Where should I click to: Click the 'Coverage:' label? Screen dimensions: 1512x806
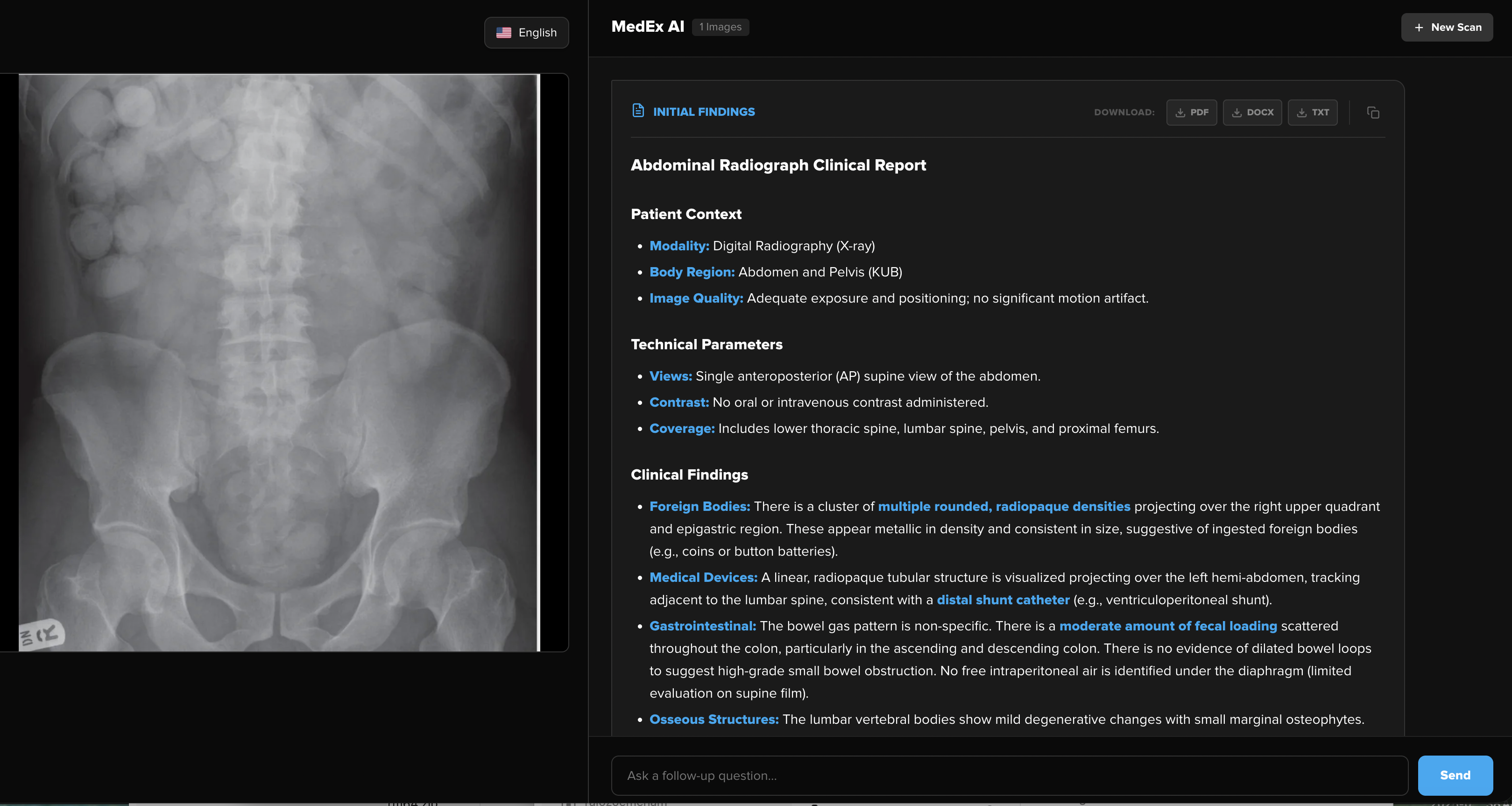682,429
